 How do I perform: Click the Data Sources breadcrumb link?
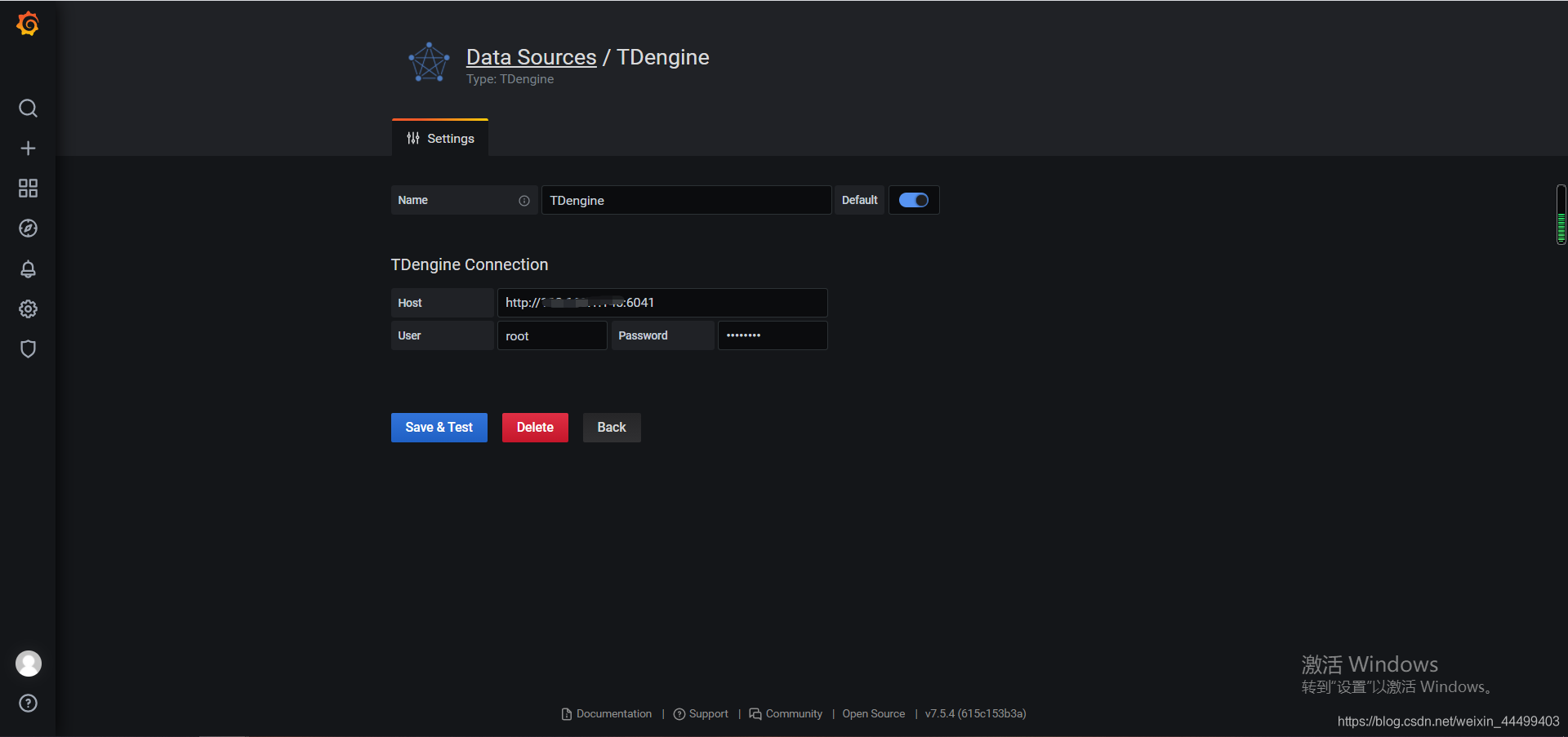[x=531, y=57]
